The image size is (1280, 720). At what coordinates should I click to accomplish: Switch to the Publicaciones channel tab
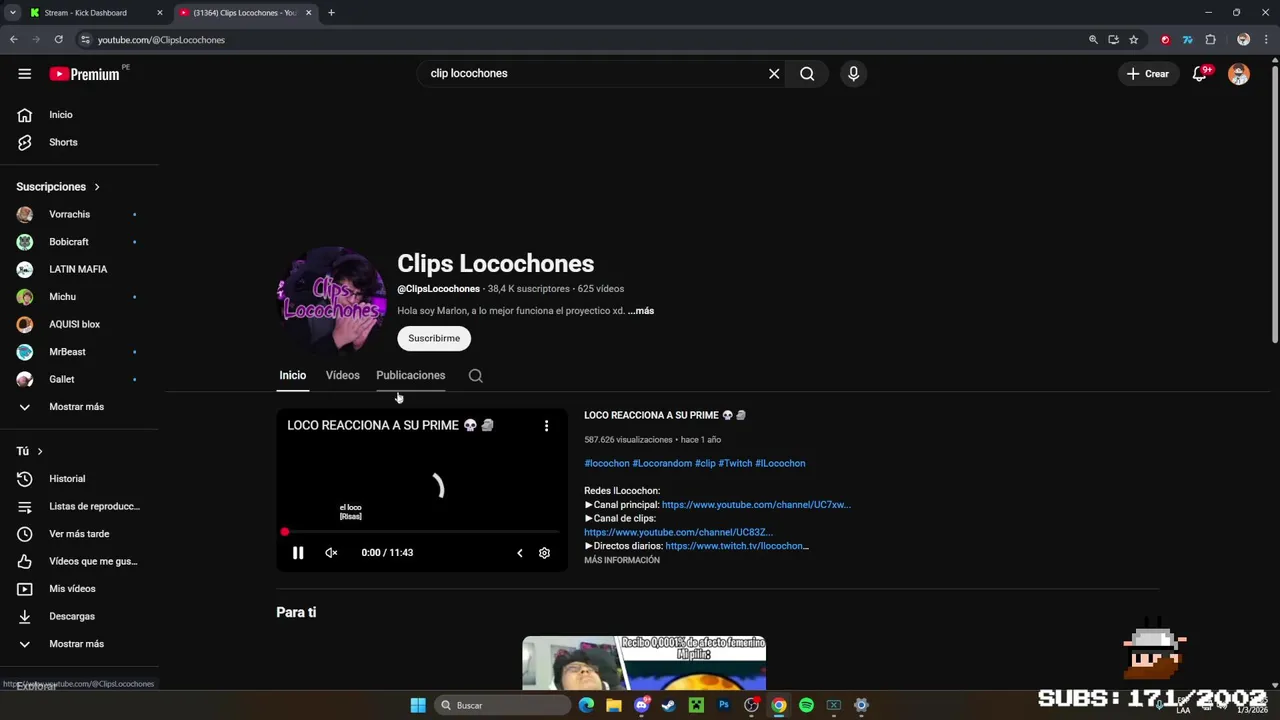(410, 376)
